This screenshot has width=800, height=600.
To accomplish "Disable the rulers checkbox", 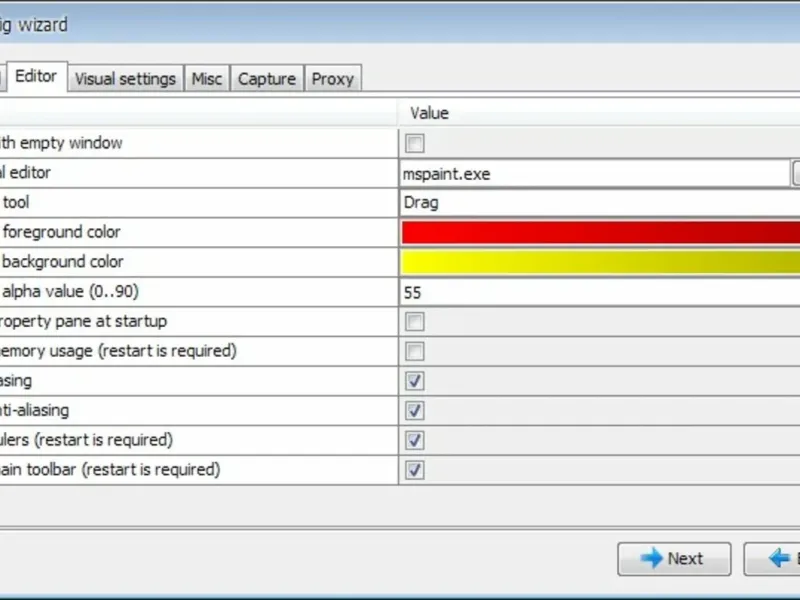I will pos(415,441).
